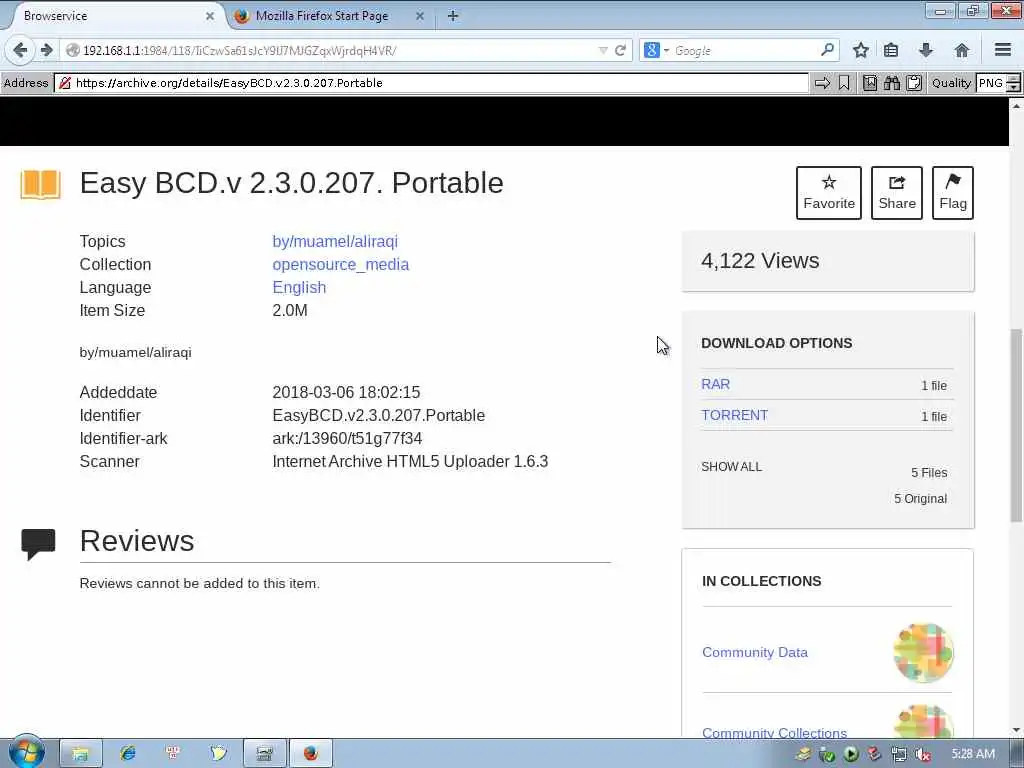1024x768 pixels.
Task: Download the RAR file
Action: tap(715, 384)
